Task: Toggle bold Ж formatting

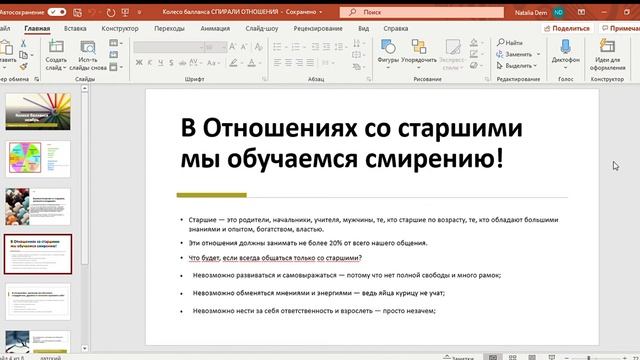Action: tap(139, 63)
